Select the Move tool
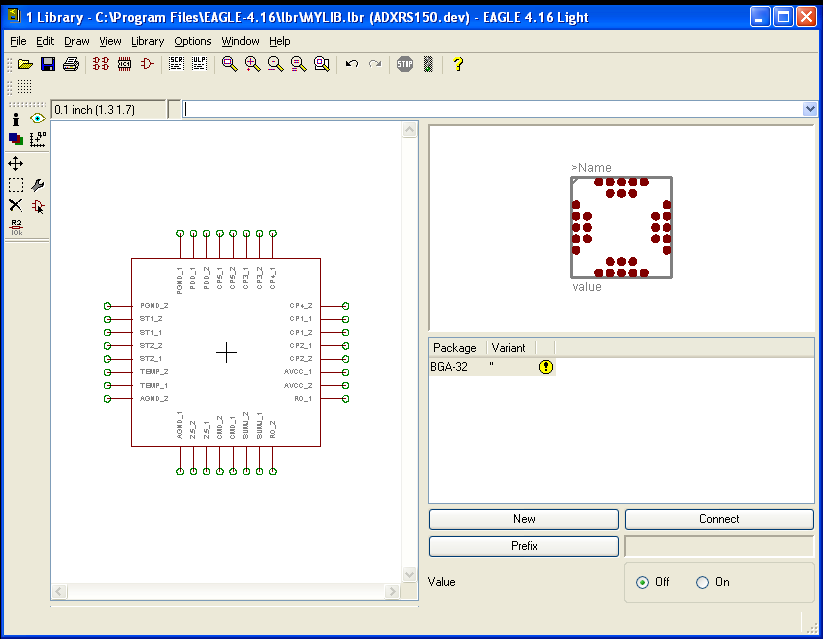823x639 pixels. pyautogui.click(x=15, y=163)
